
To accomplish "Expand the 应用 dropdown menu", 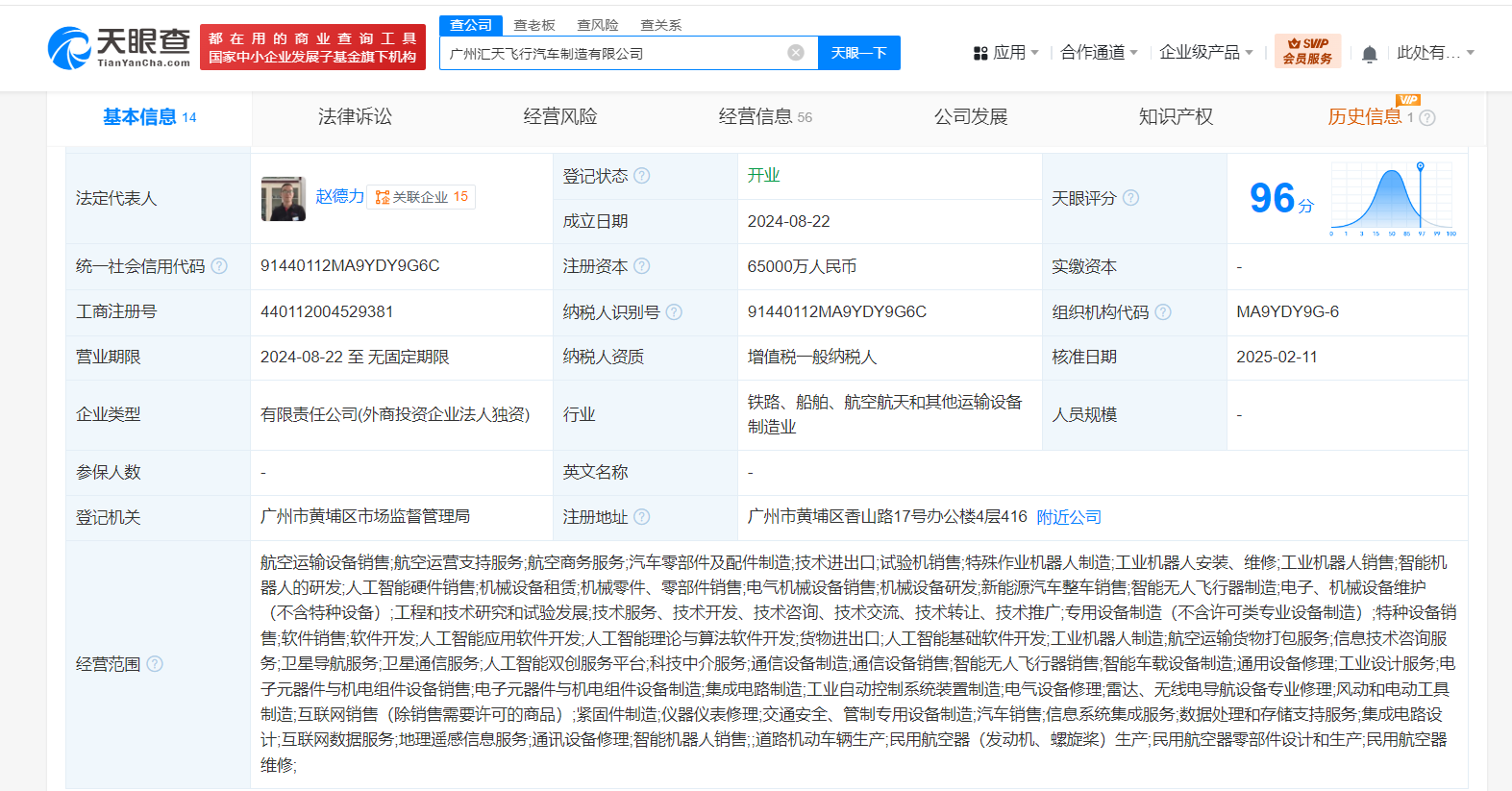I will click(x=1006, y=53).
